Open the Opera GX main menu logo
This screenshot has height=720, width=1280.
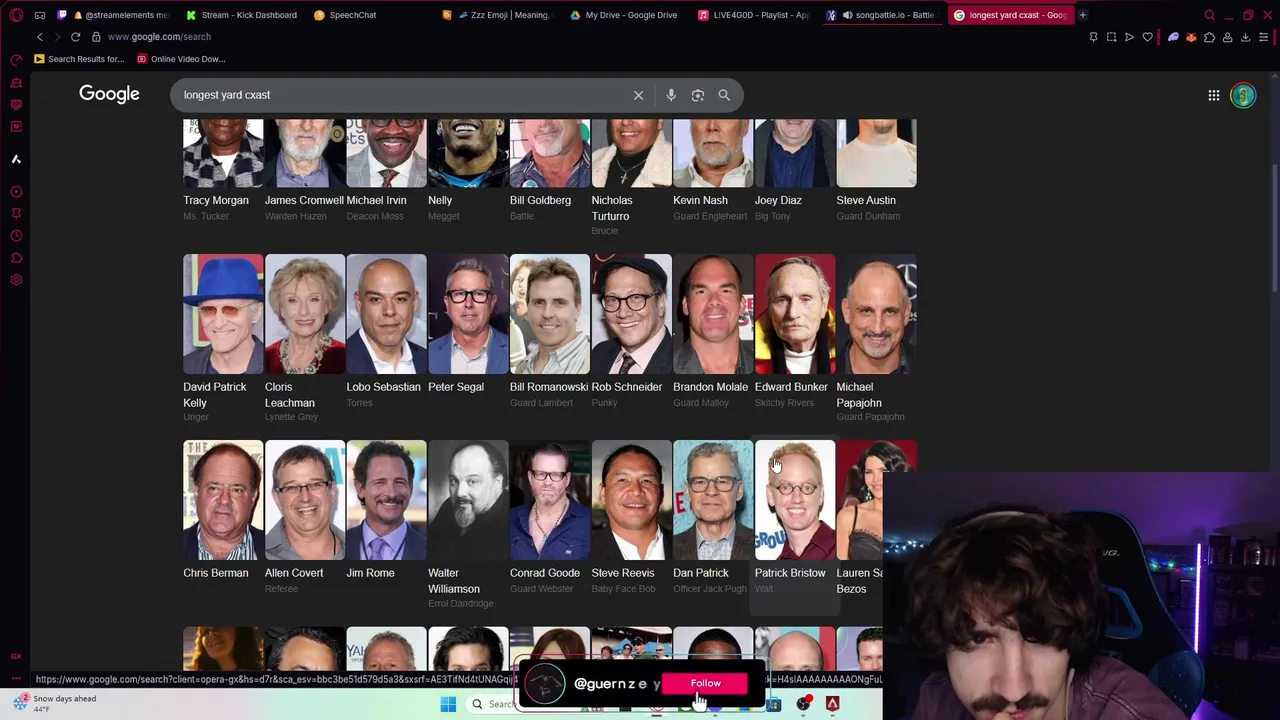tap(16, 15)
